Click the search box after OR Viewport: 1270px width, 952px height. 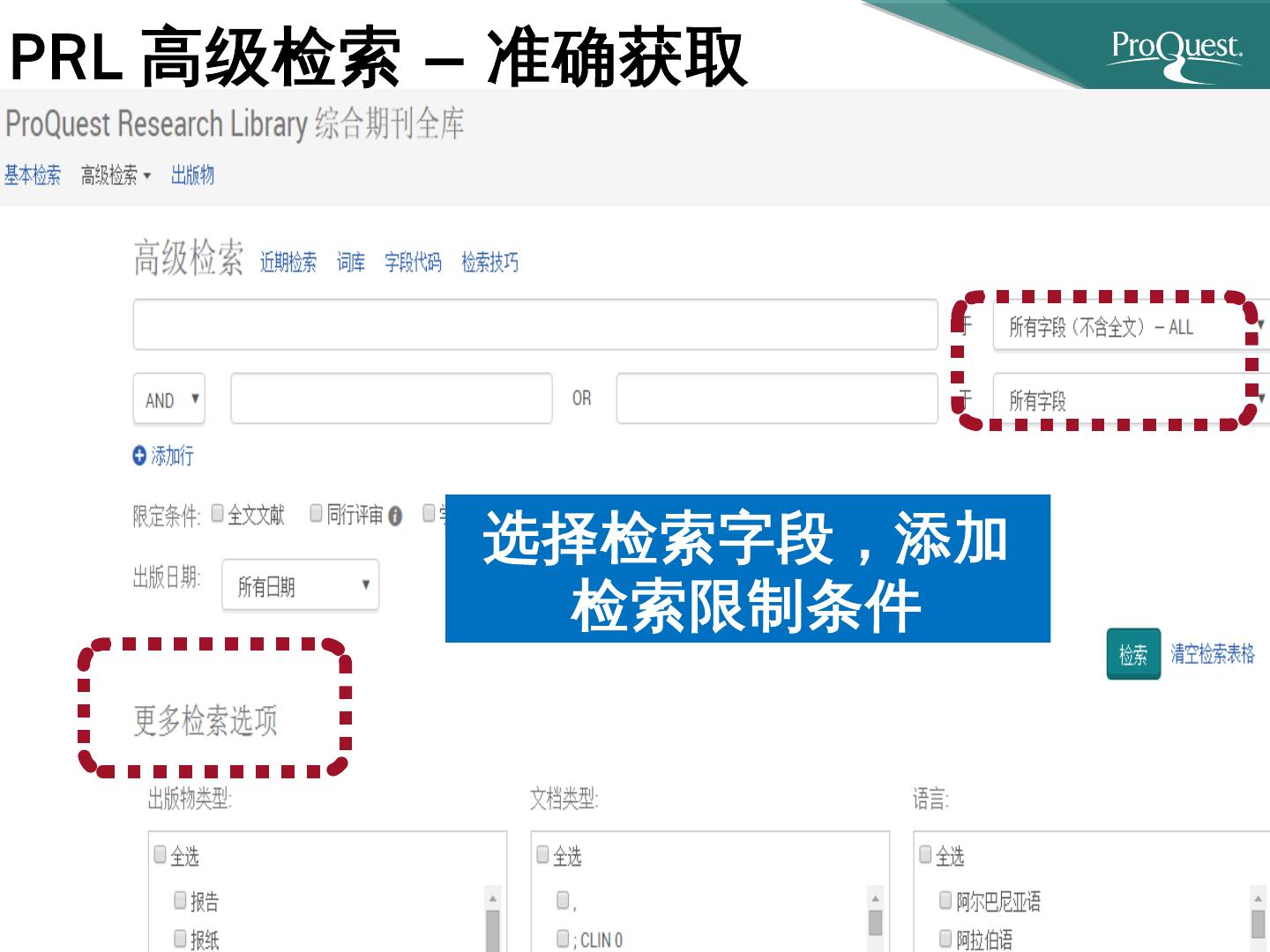777,398
